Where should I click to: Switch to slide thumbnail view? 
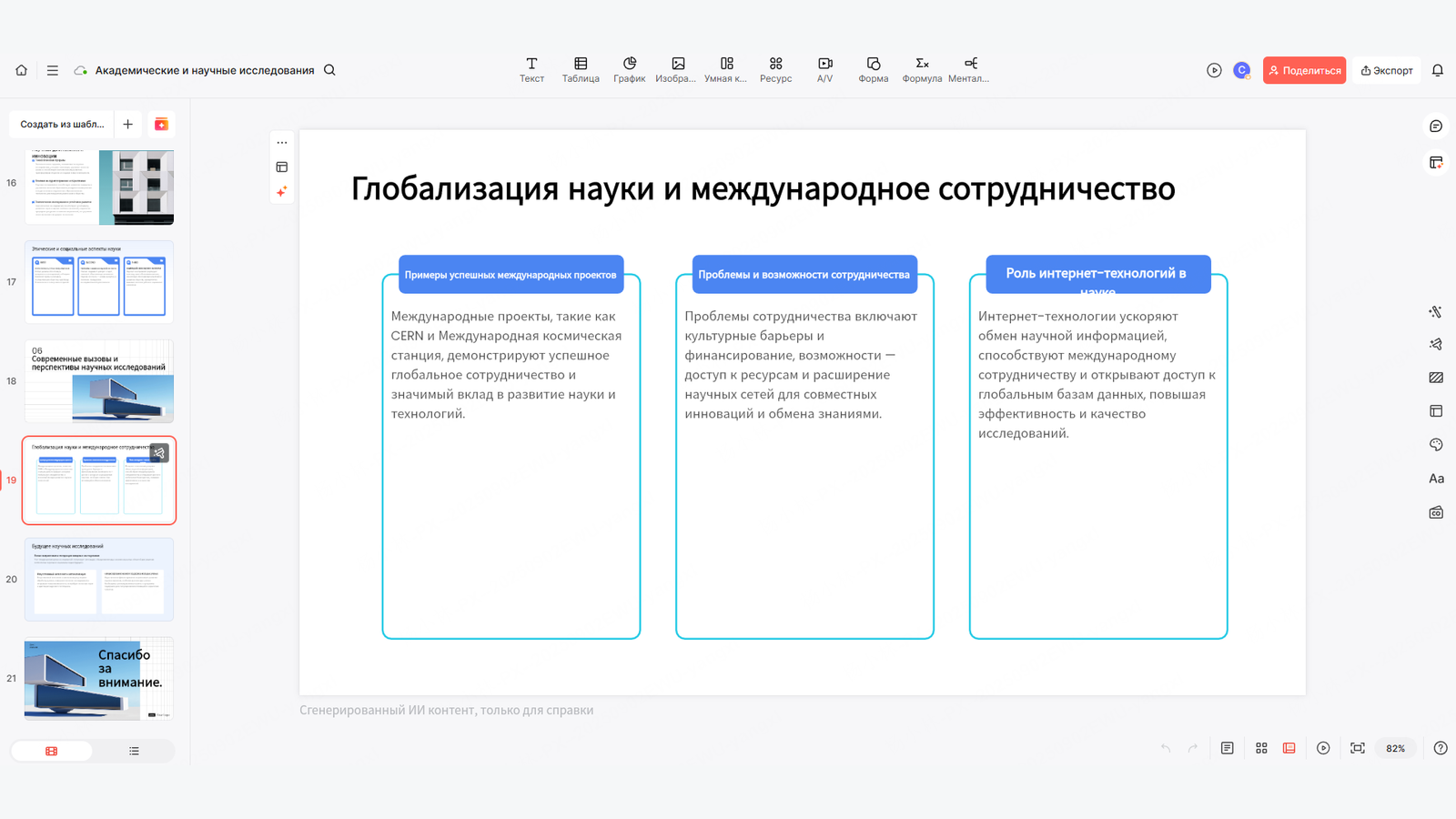pyautogui.click(x=52, y=751)
